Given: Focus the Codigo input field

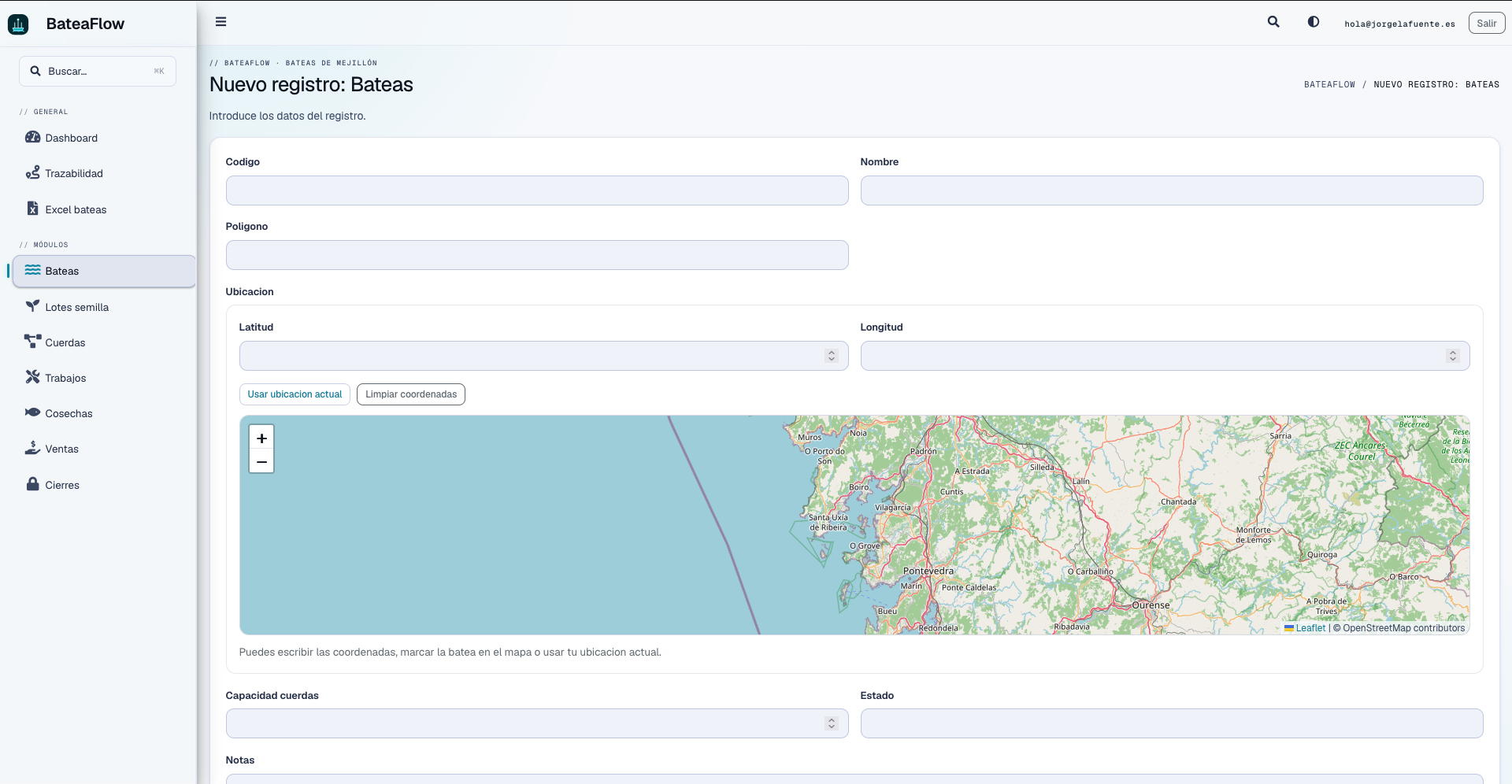Looking at the screenshot, I should [x=537, y=190].
